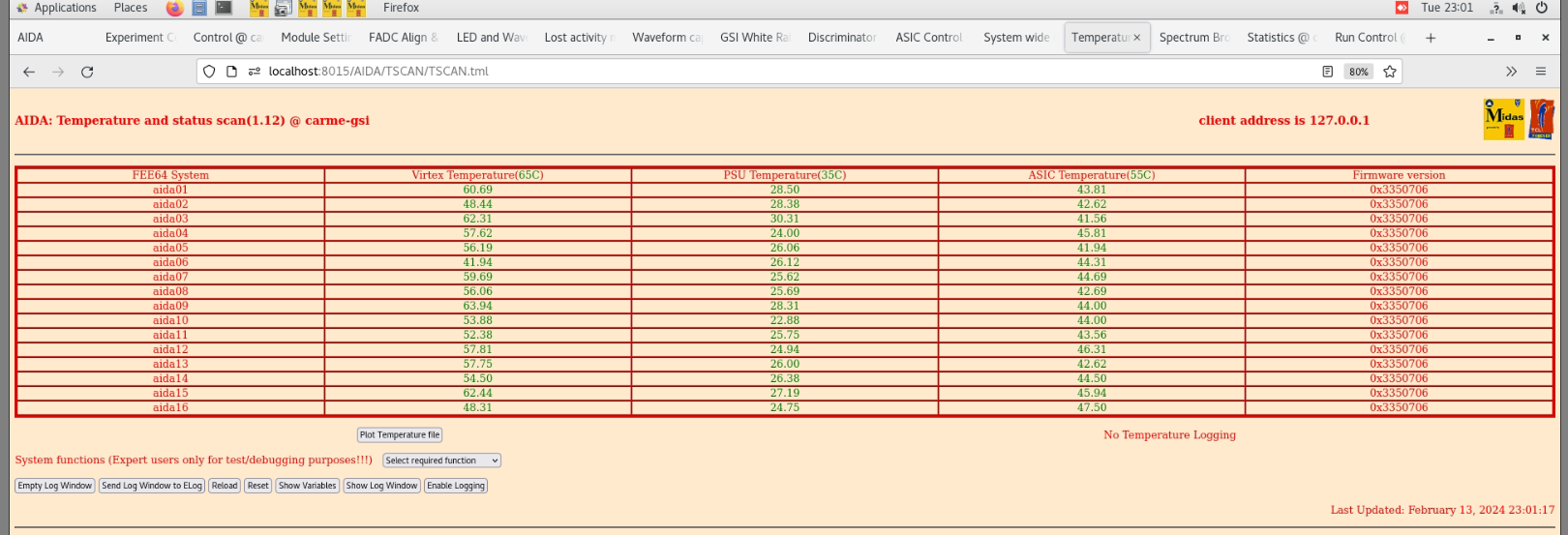
Task: Expand the overflow toolbar chevron
Action: point(1511,72)
